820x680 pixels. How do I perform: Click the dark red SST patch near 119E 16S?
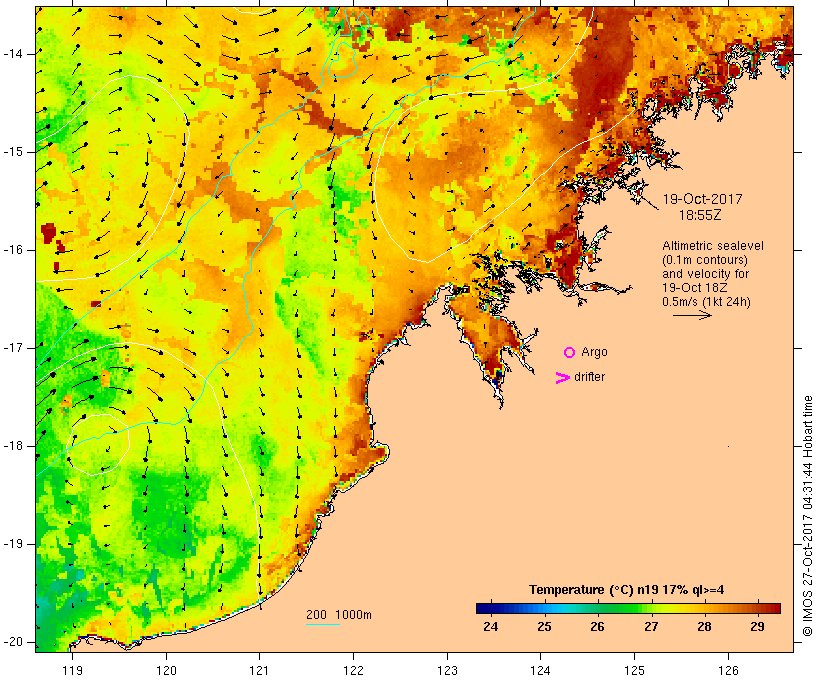coord(48,232)
